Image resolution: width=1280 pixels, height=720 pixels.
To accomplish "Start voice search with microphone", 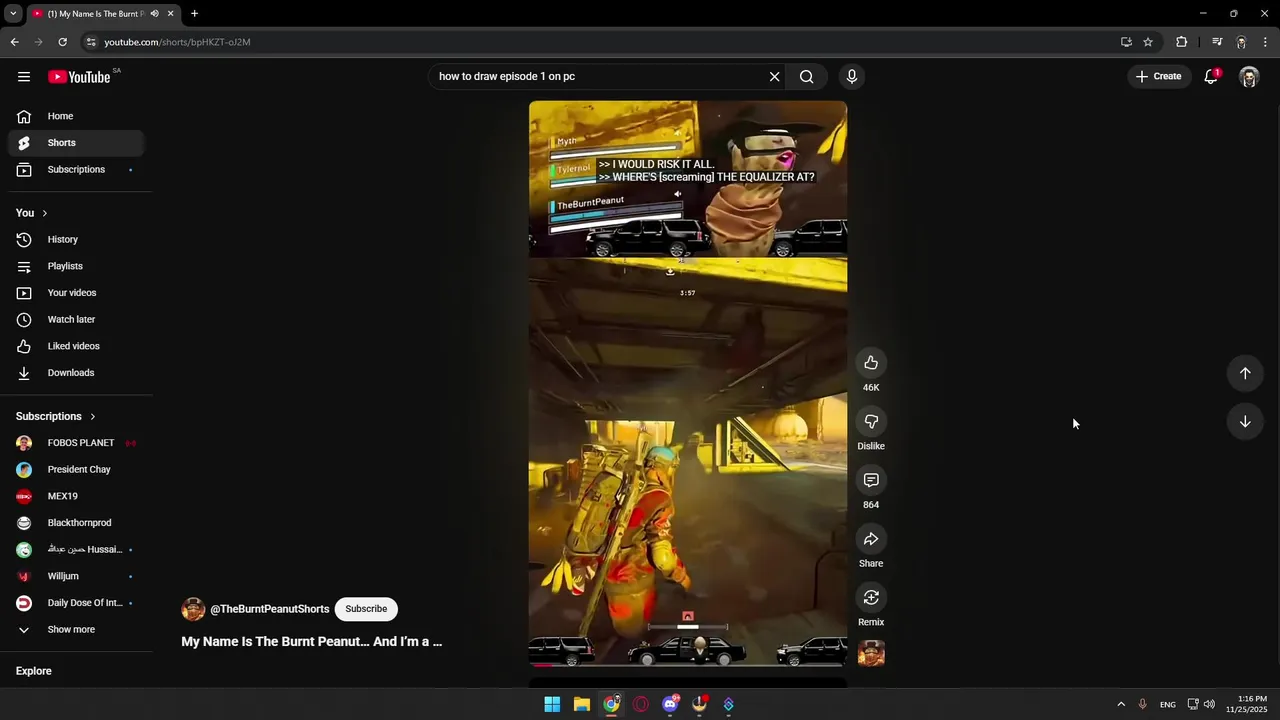I will 852,76.
